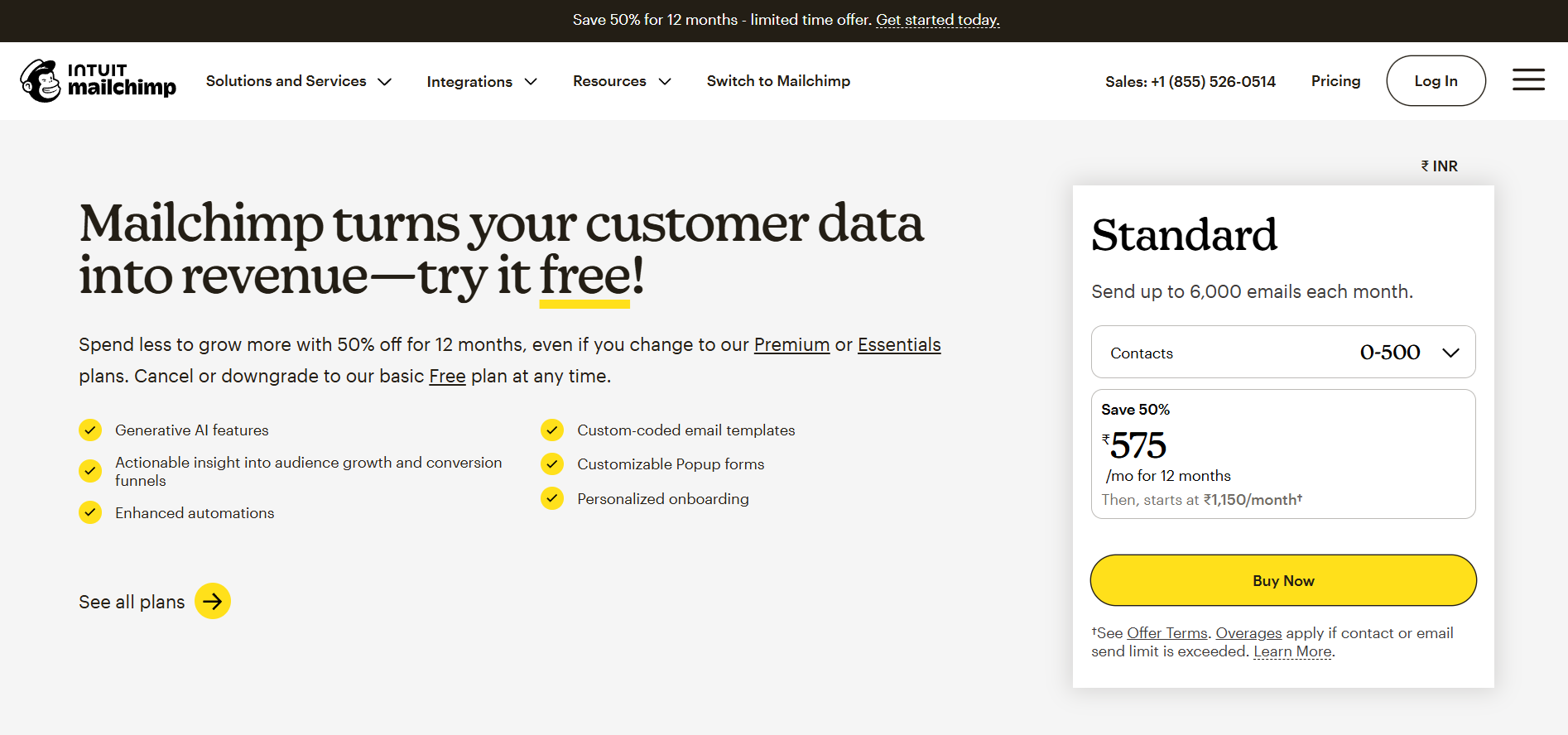Open the Pricing page
This screenshot has height=735, width=1568.
pyautogui.click(x=1335, y=81)
